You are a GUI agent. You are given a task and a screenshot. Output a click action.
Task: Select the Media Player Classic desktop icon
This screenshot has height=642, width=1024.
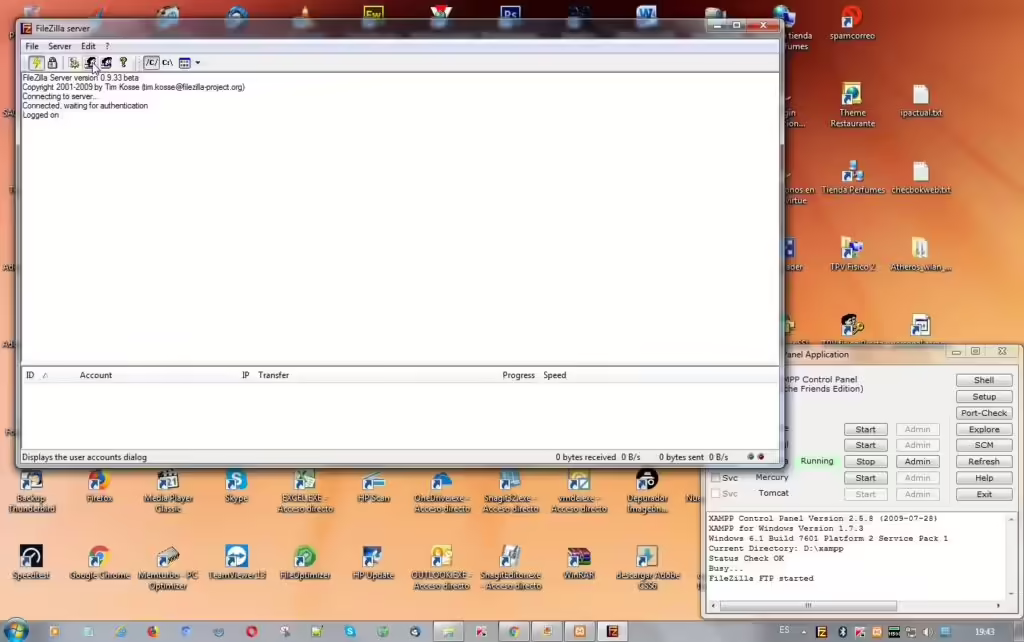168,491
